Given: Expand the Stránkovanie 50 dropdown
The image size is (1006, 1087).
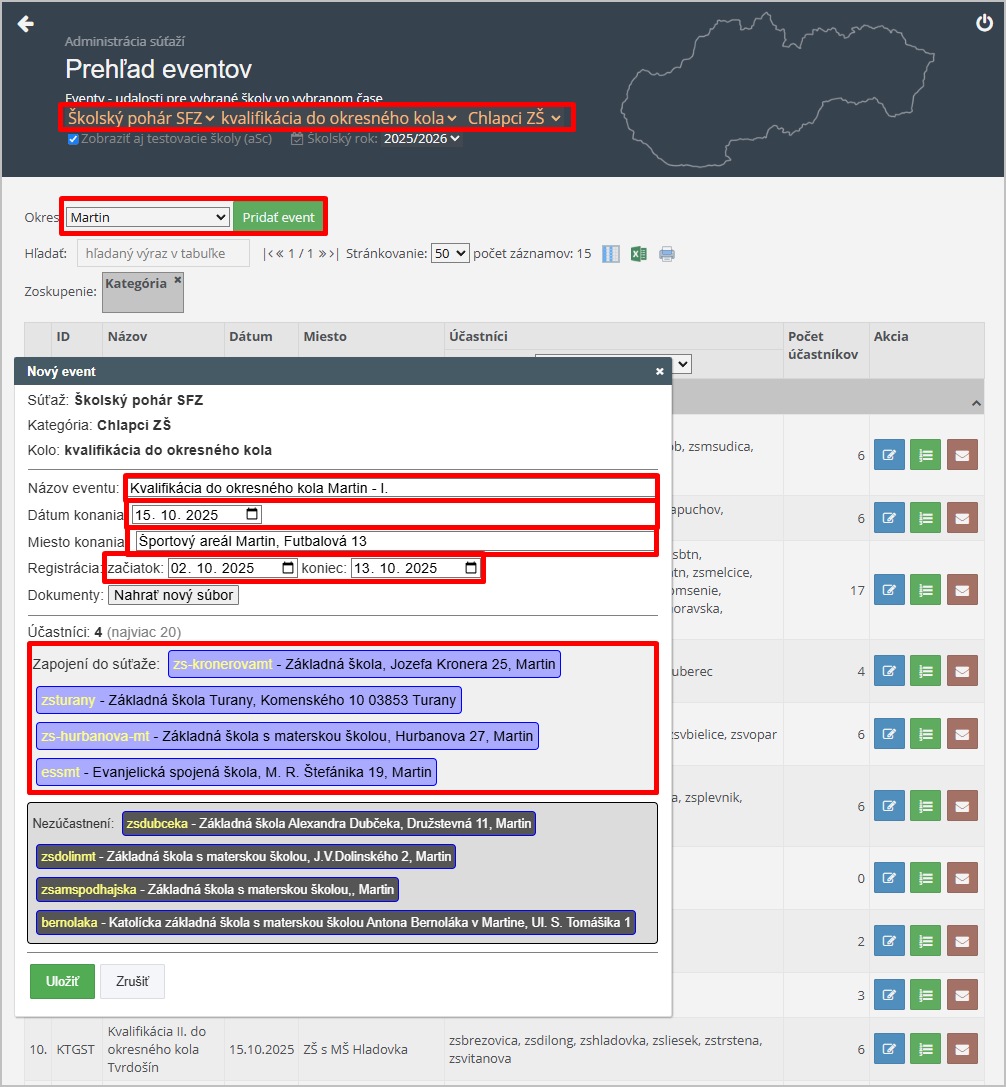Looking at the screenshot, I should 449,254.
